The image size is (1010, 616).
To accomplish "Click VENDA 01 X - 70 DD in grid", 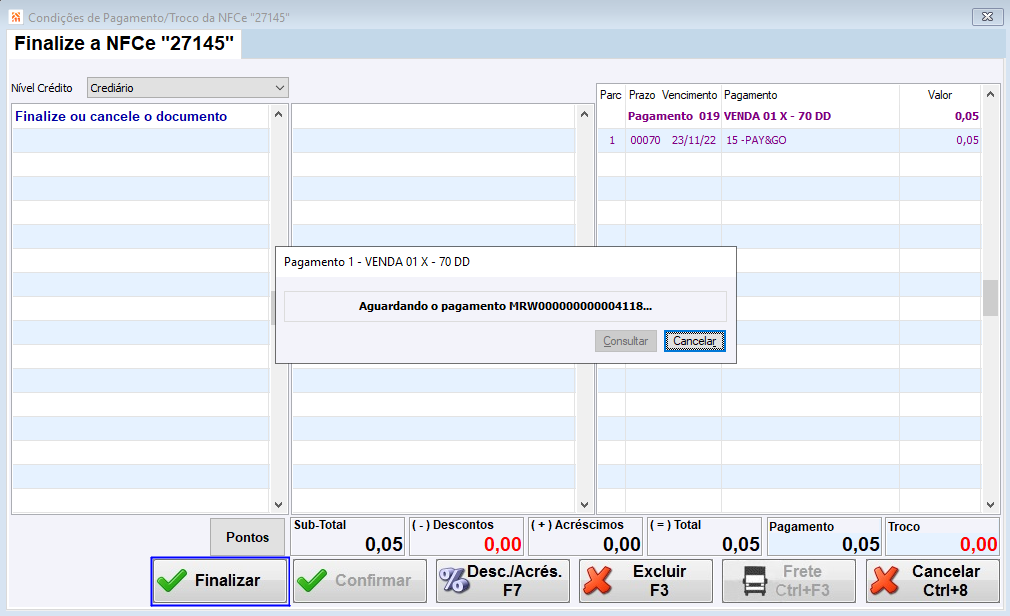I will click(777, 117).
